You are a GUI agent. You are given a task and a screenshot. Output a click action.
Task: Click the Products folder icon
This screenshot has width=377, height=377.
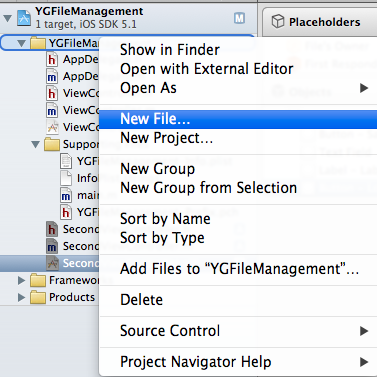(x=38, y=297)
